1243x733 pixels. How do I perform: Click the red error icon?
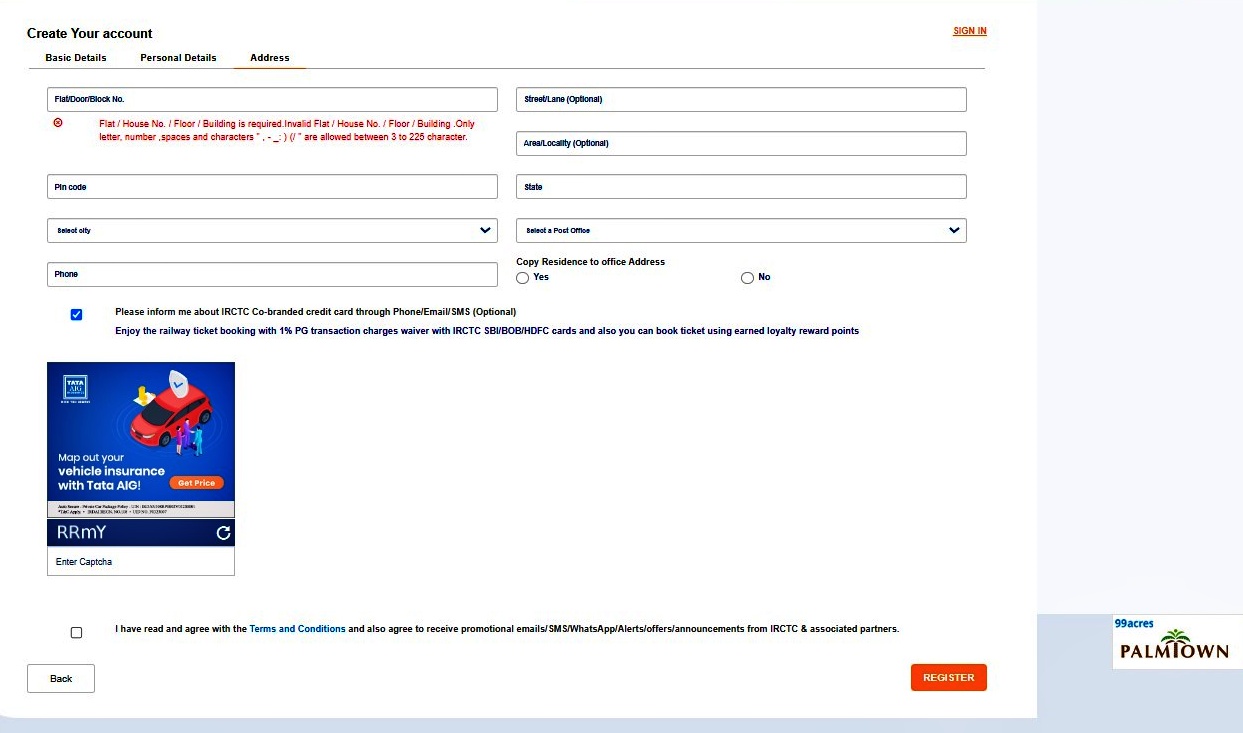point(58,123)
